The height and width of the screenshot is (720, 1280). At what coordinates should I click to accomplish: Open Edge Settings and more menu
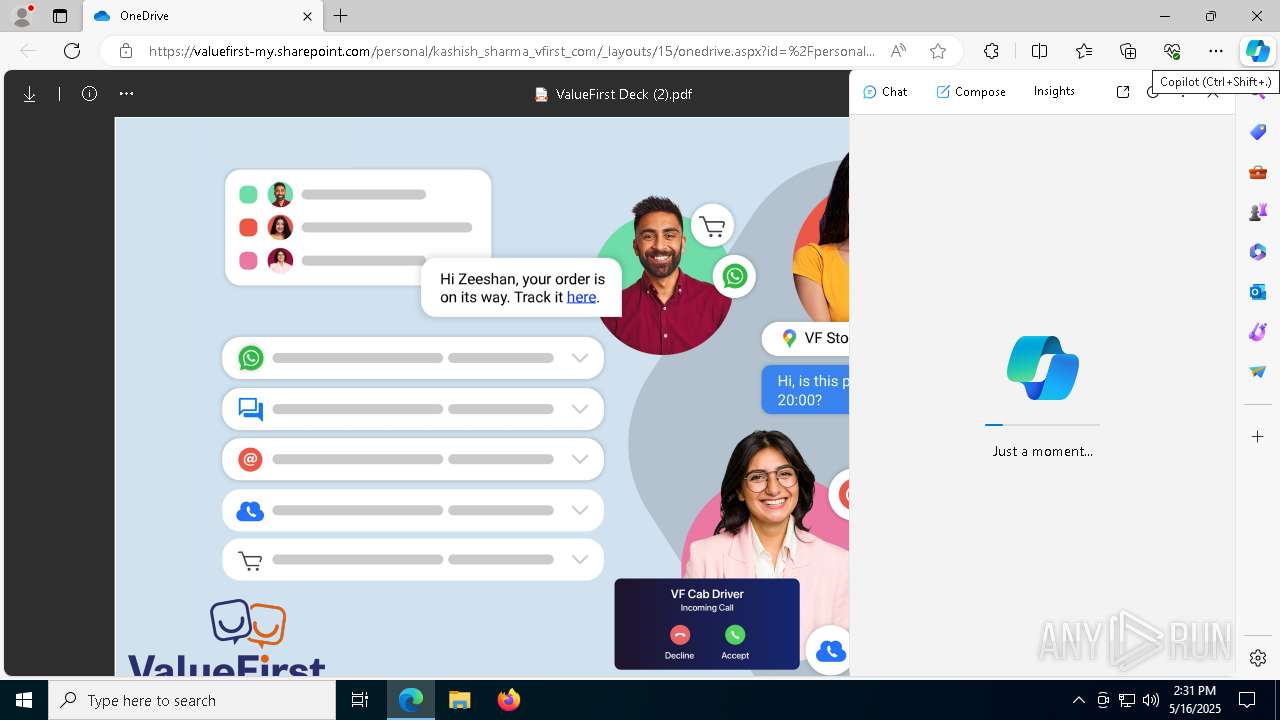tap(1216, 51)
